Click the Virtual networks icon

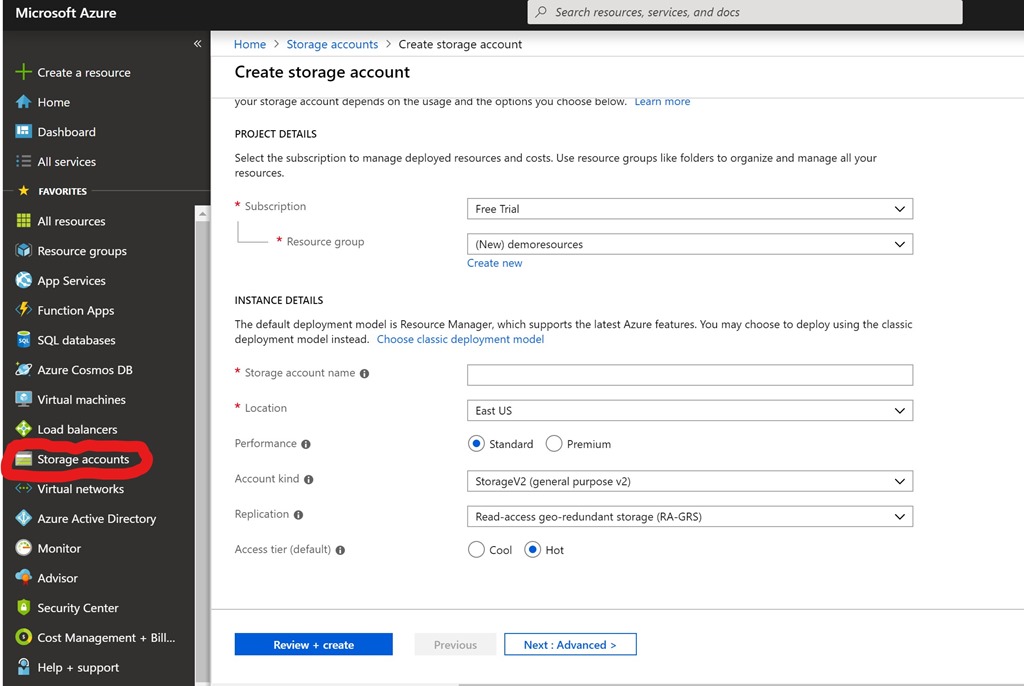(x=24, y=488)
